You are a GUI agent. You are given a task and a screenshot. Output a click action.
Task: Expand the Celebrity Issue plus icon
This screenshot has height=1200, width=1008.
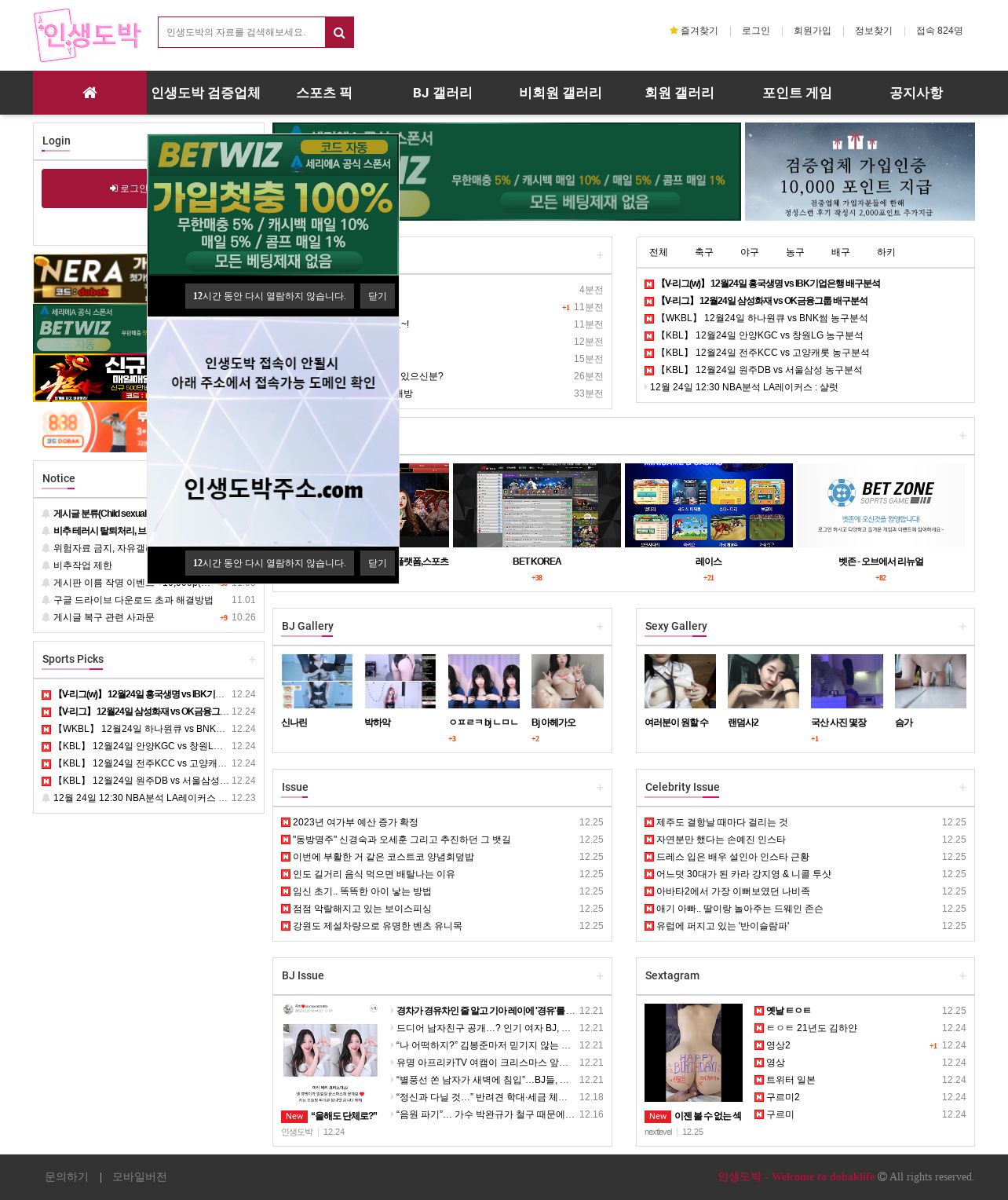[x=962, y=788]
